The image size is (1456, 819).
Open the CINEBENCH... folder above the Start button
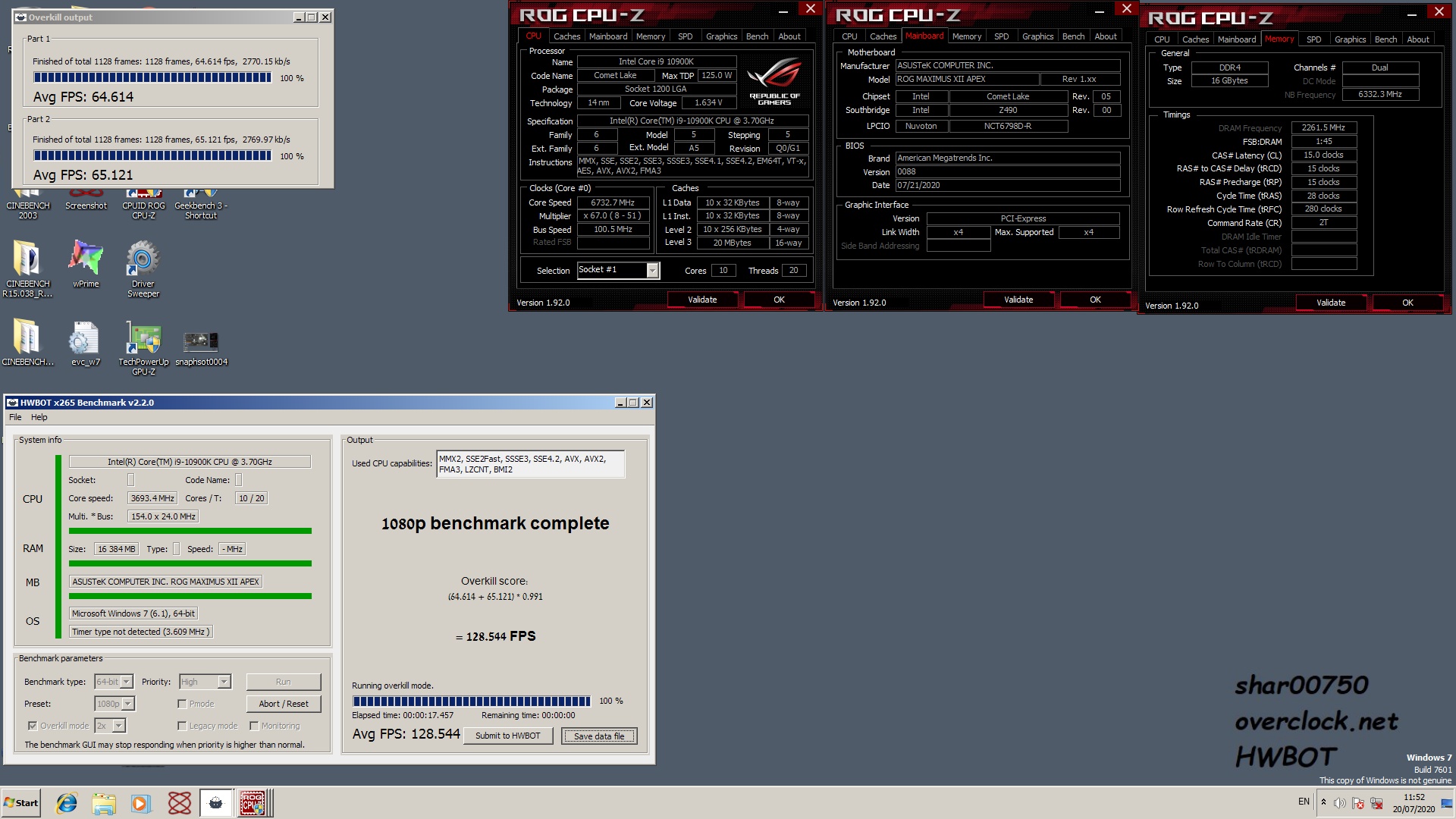pos(28,341)
